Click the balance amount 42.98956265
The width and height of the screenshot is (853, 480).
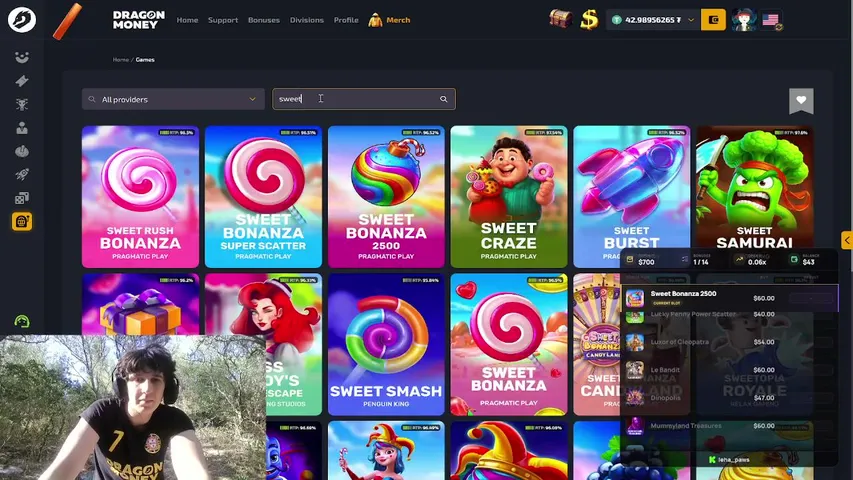tap(652, 20)
